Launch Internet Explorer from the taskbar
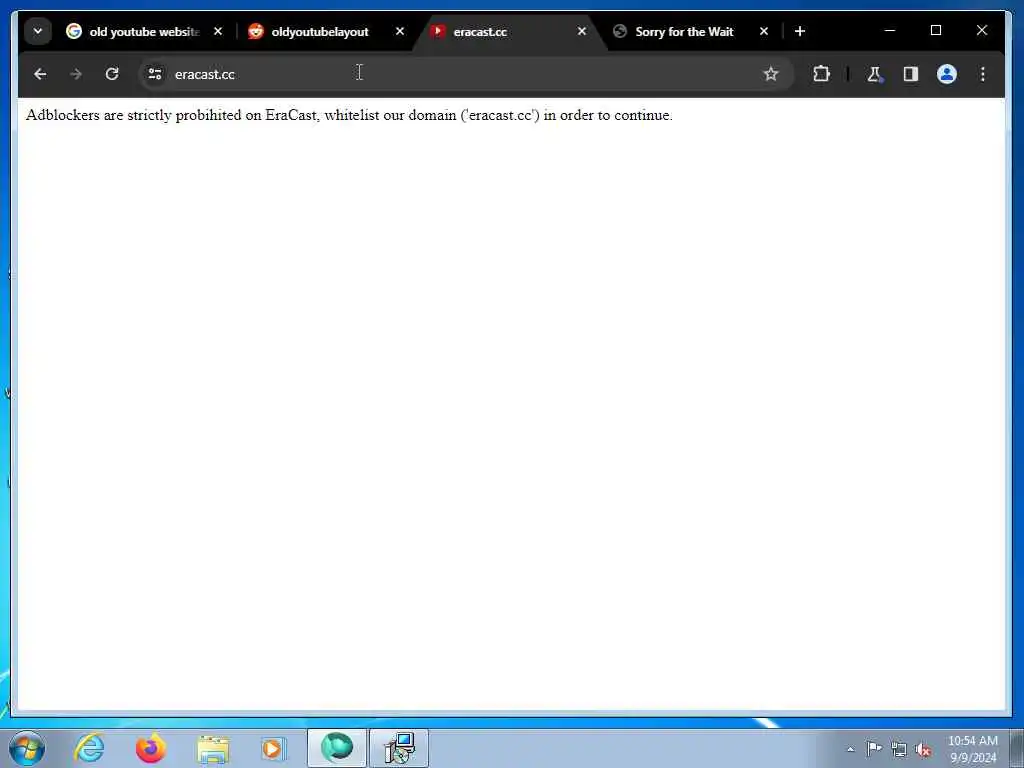Viewport: 1024px width, 768px height. click(89, 748)
